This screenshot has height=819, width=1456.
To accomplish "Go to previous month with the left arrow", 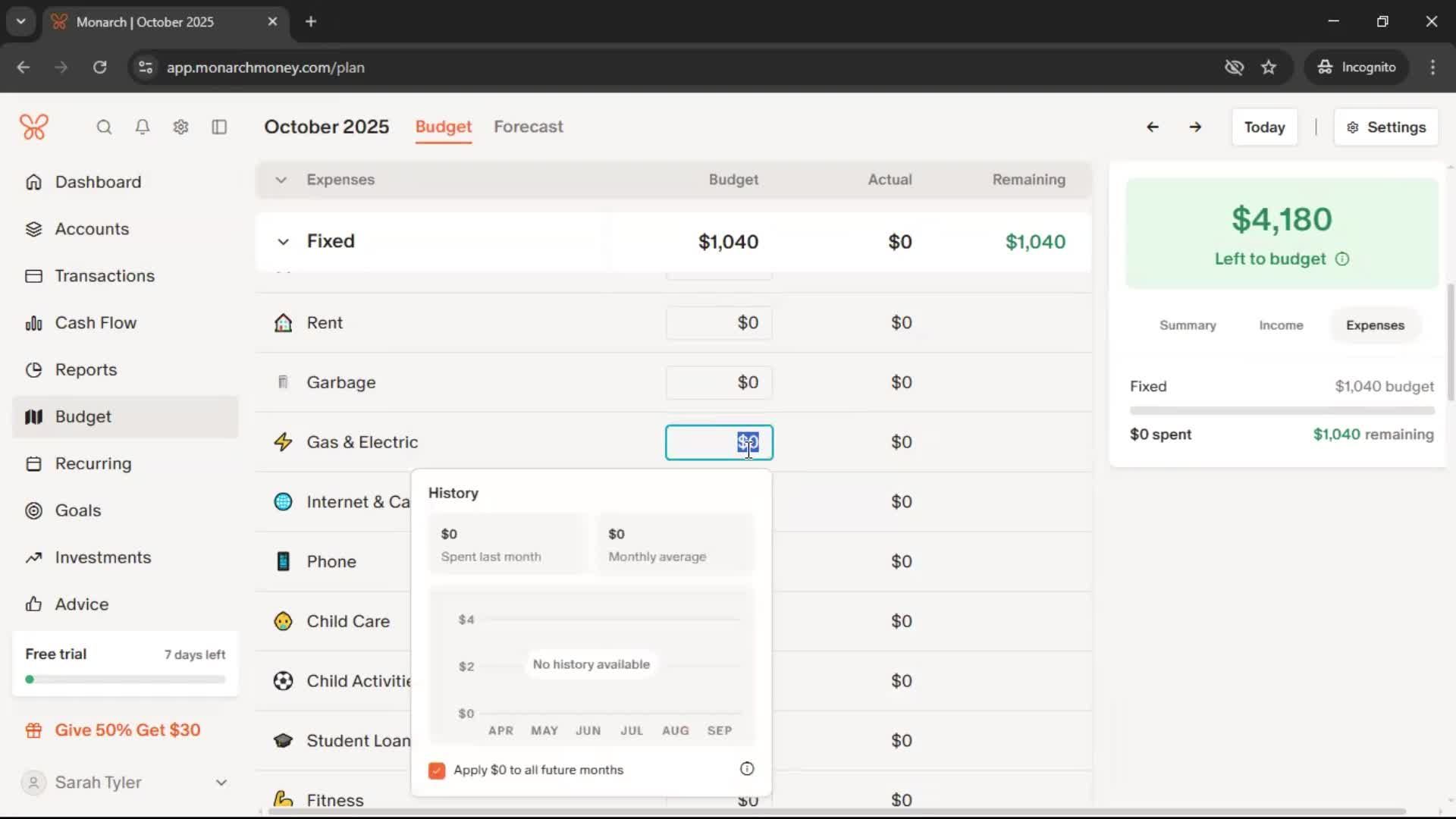I will [1153, 127].
